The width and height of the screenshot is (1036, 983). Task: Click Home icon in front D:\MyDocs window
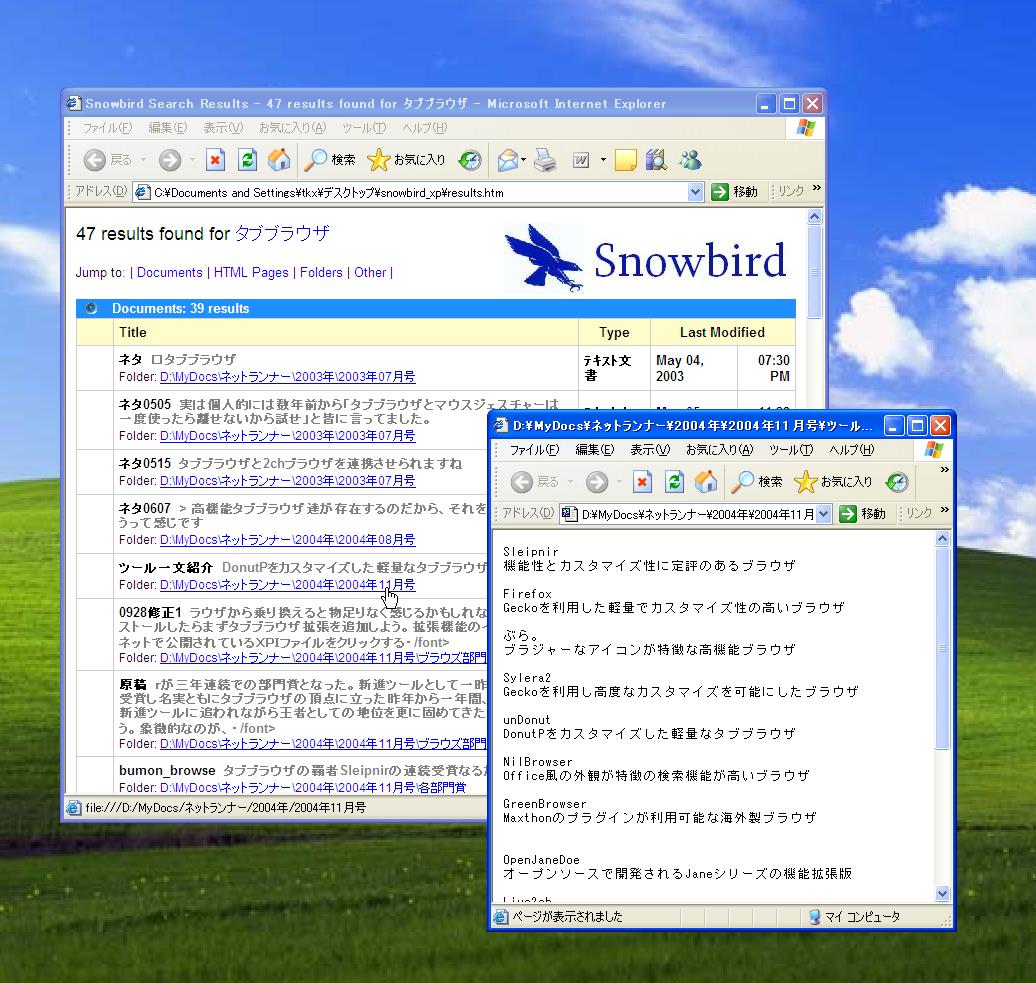pos(706,482)
